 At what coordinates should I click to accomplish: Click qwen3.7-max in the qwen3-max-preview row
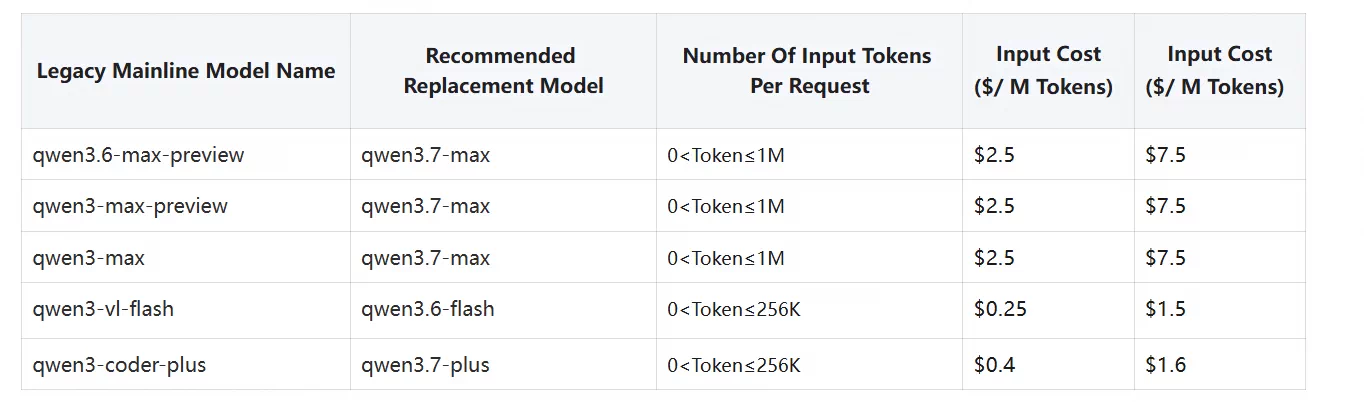(426, 206)
